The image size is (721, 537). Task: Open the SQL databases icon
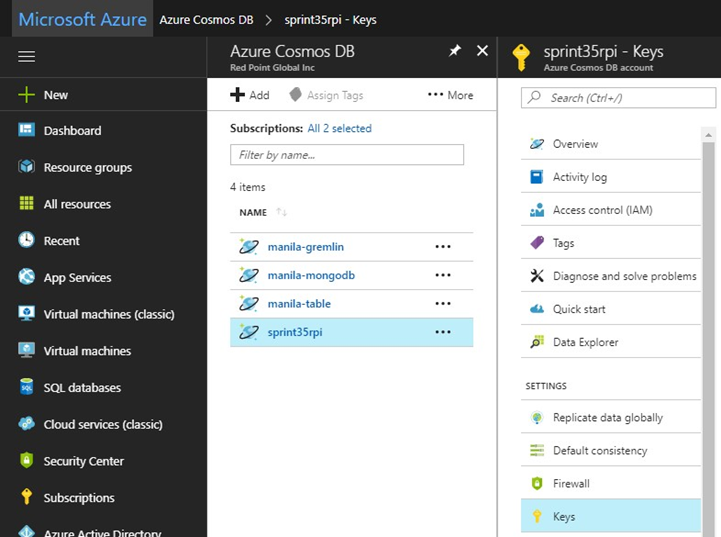pos(27,387)
